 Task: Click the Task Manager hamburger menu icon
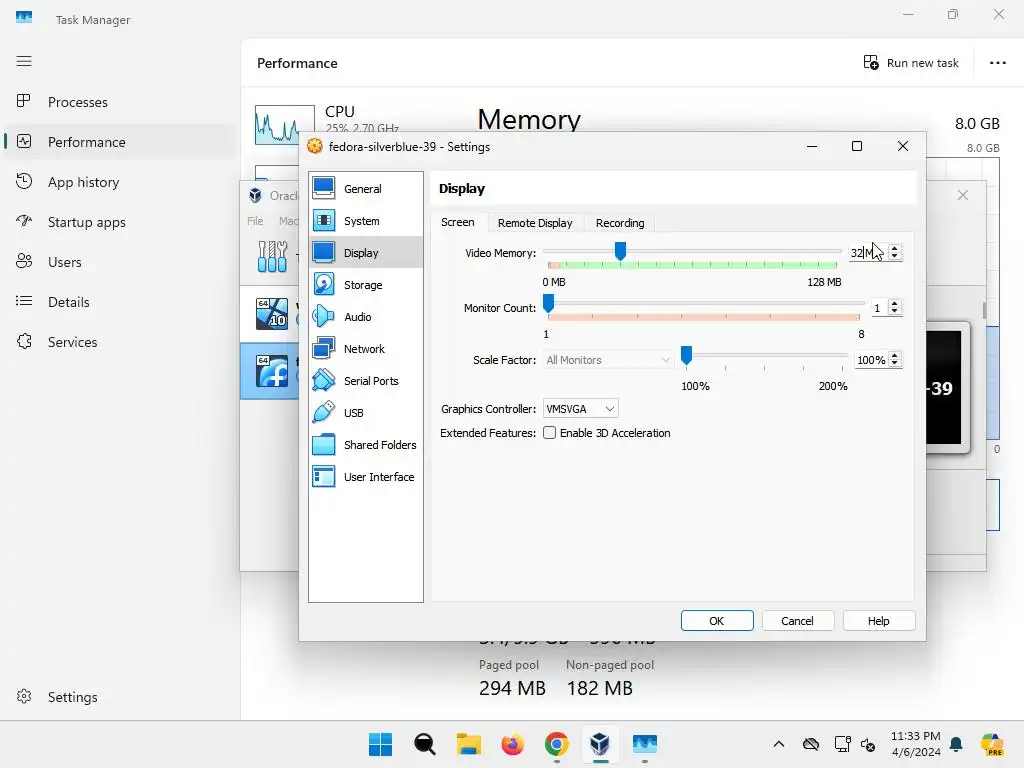click(x=24, y=61)
